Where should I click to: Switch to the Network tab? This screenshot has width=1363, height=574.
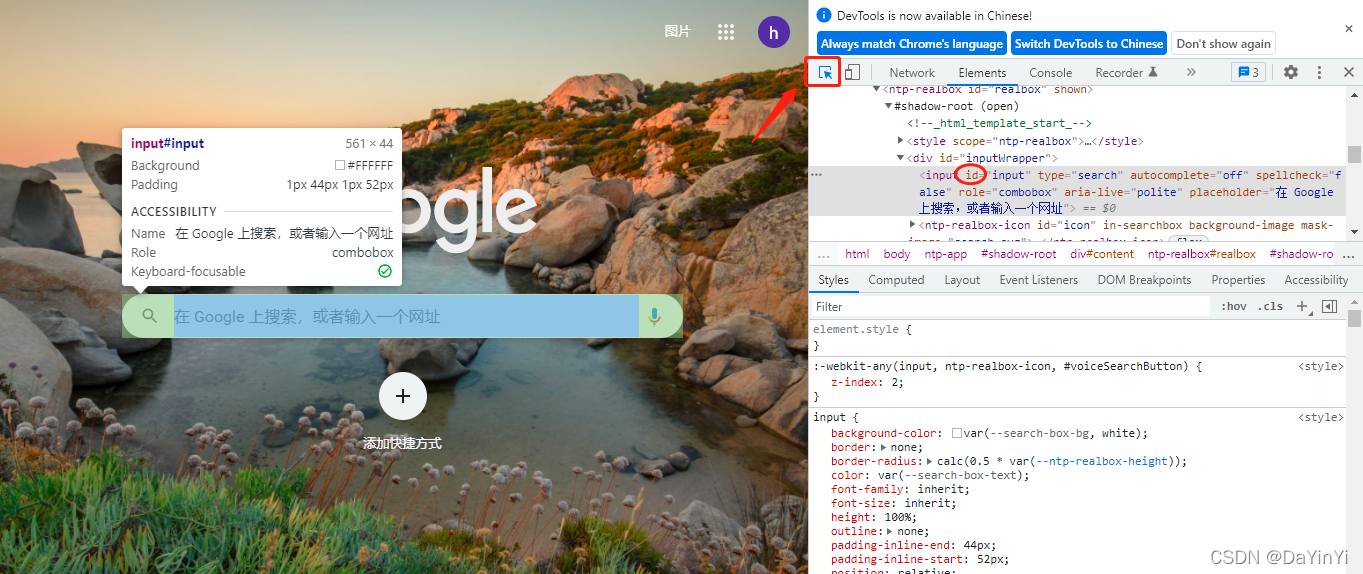(912, 72)
